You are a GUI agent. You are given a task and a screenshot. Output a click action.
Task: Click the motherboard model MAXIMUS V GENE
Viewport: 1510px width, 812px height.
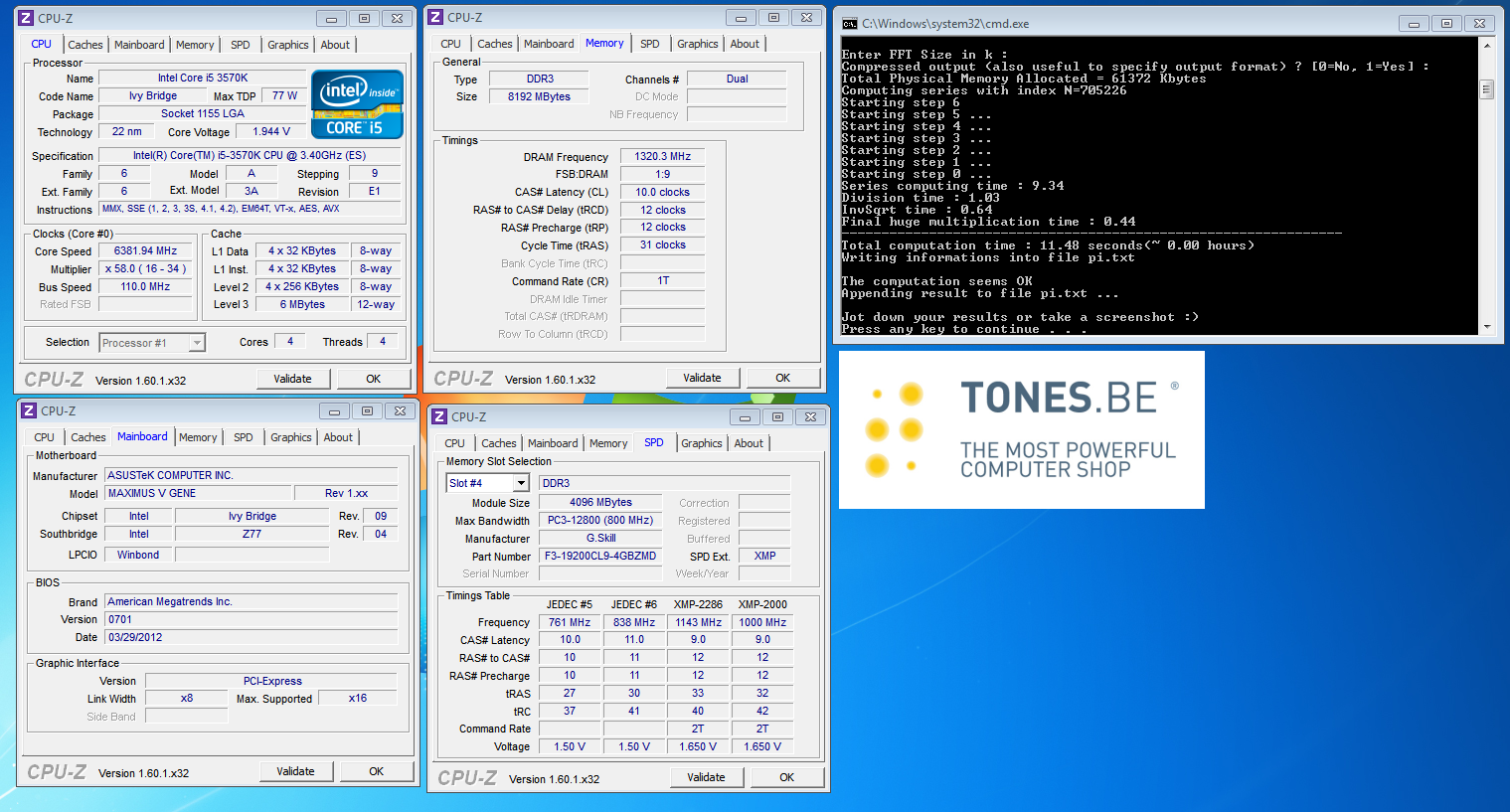[x=198, y=493]
